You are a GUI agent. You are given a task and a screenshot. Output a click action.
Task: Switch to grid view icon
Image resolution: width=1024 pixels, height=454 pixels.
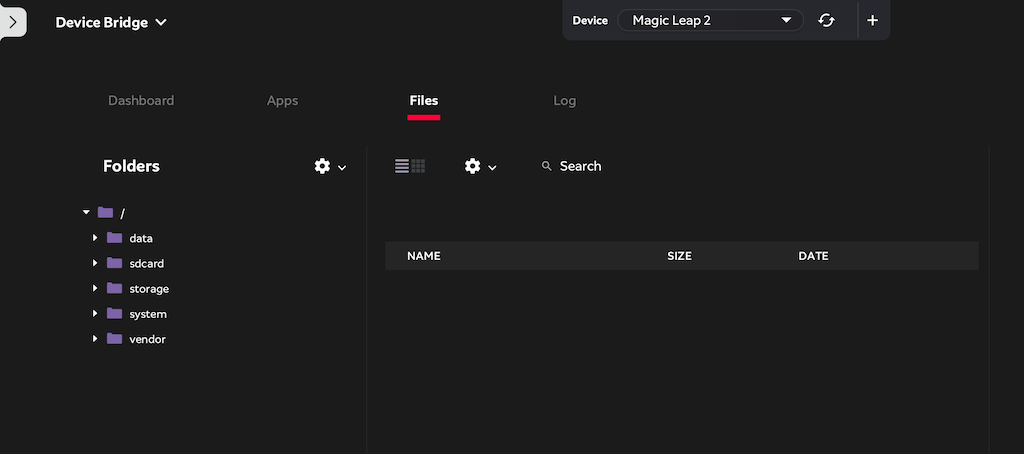click(418, 166)
